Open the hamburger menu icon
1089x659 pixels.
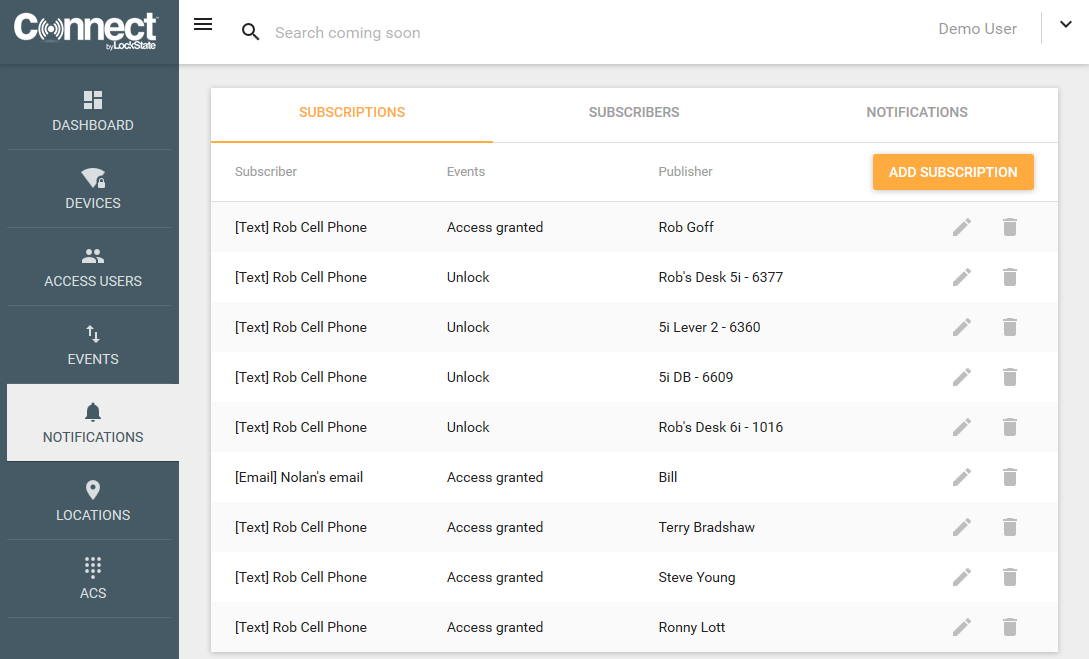tap(203, 24)
